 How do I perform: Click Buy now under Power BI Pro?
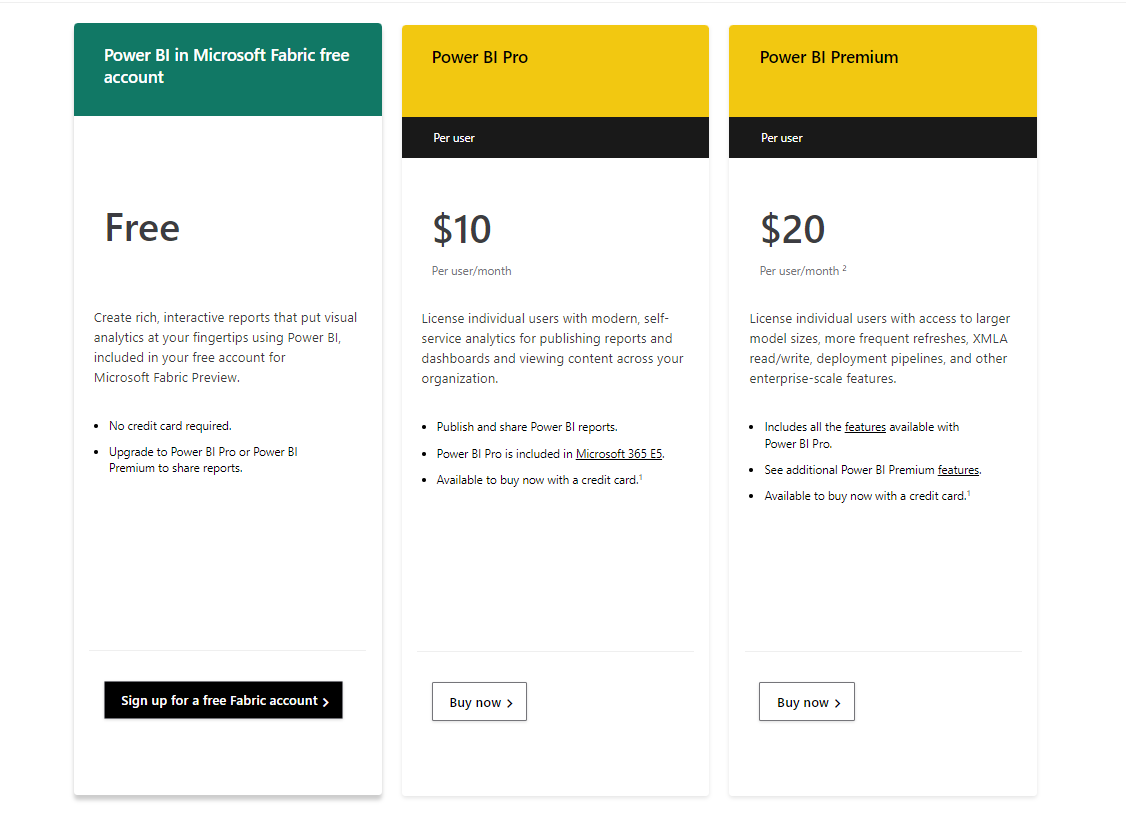[x=479, y=702]
